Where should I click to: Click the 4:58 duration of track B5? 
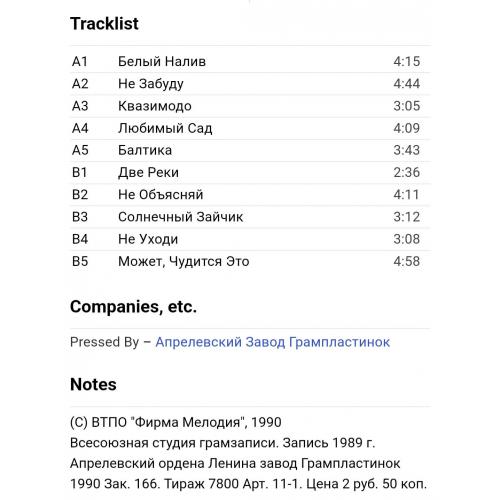[x=406, y=261]
